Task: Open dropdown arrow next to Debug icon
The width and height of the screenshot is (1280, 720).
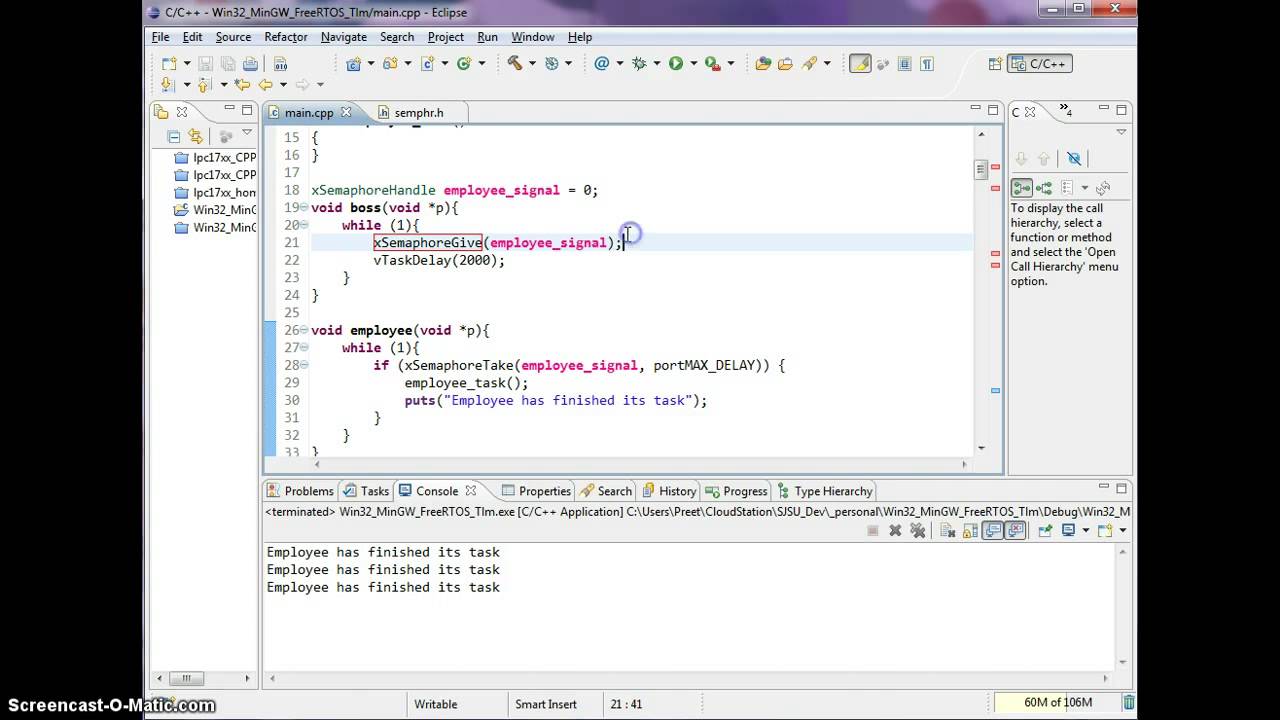Action: [657, 64]
